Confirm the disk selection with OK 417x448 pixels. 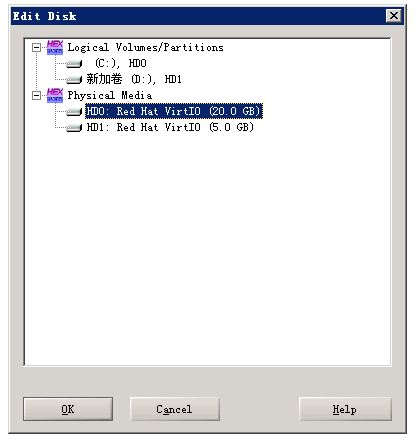click(x=68, y=409)
